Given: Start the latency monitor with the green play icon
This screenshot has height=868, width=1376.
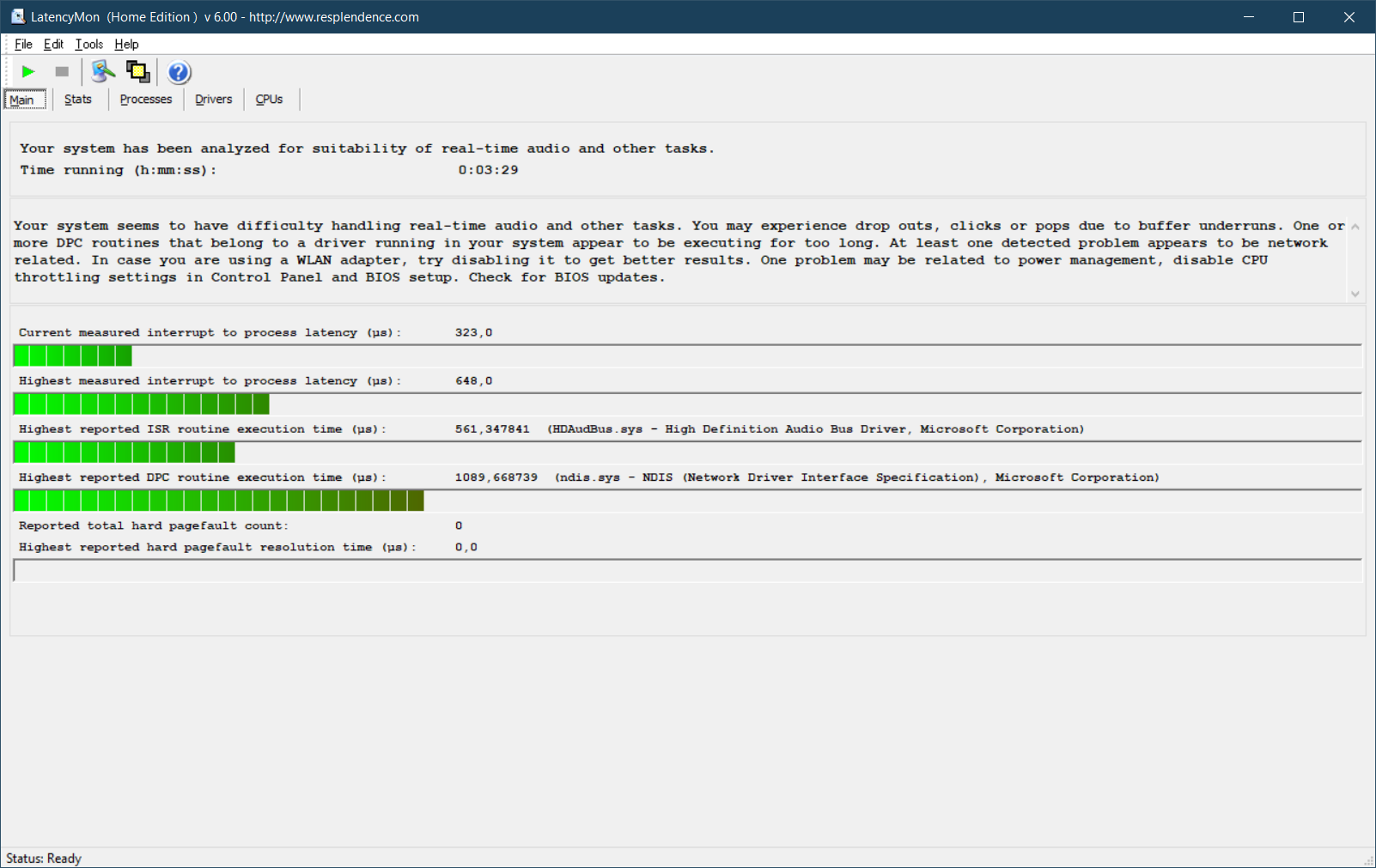Looking at the screenshot, I should click(x=28, y=72).
